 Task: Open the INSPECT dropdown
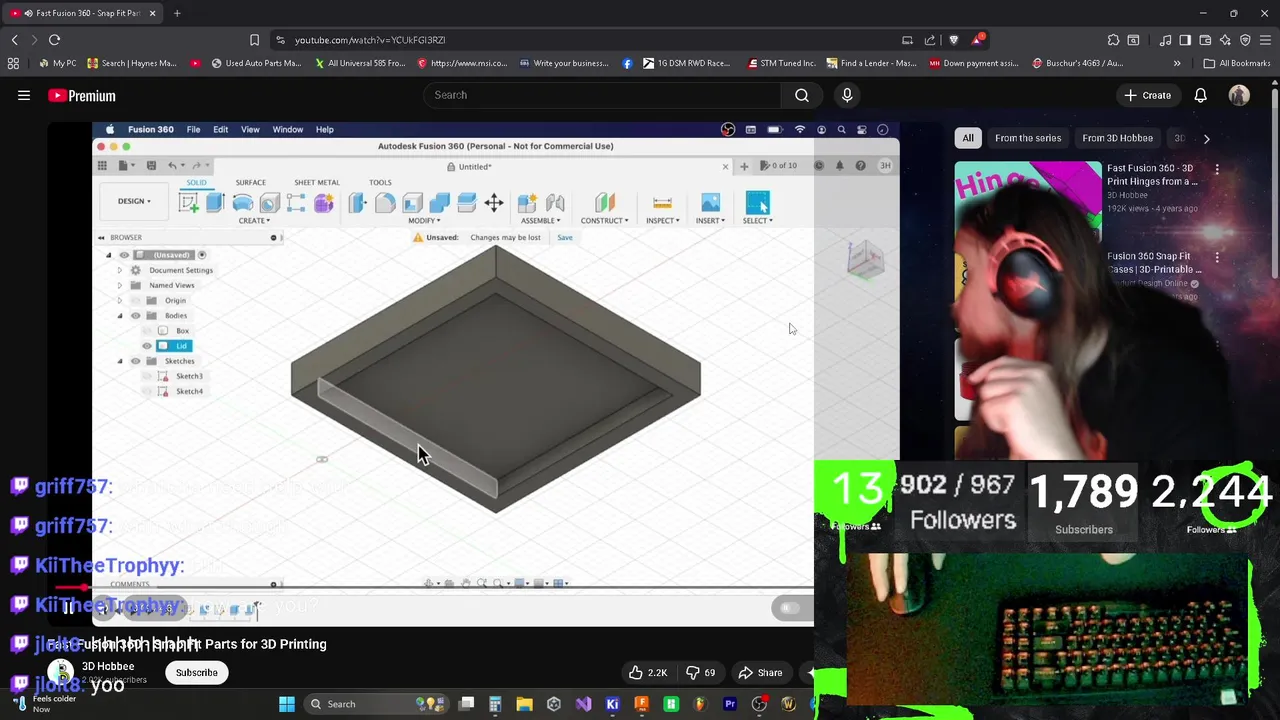click(x=662, y=221)
